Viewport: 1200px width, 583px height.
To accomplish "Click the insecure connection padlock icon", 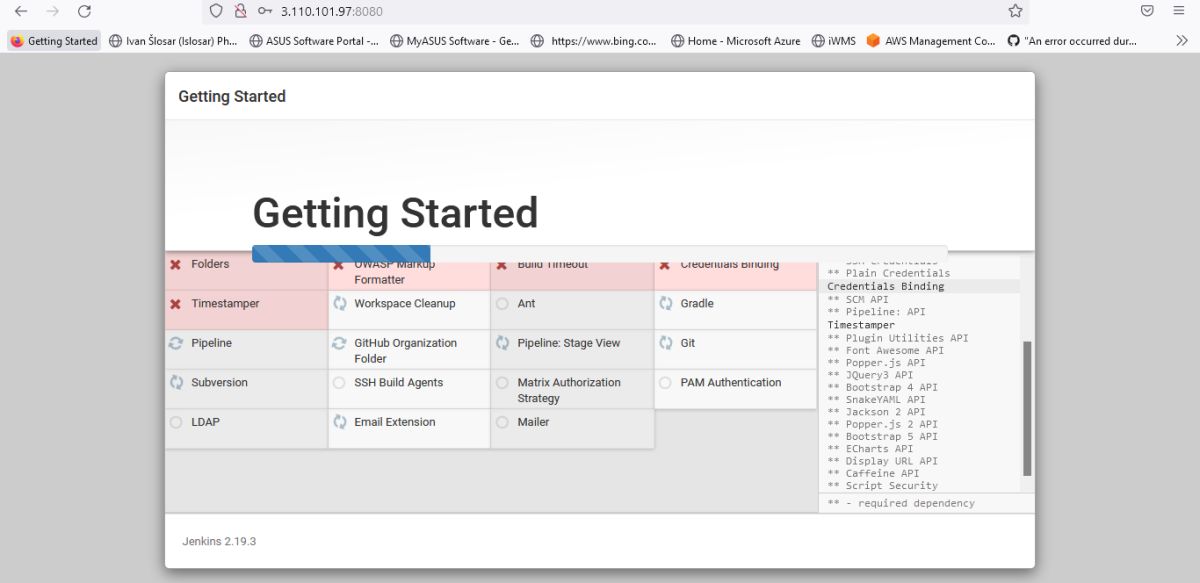I will click(x=239, y=11).
